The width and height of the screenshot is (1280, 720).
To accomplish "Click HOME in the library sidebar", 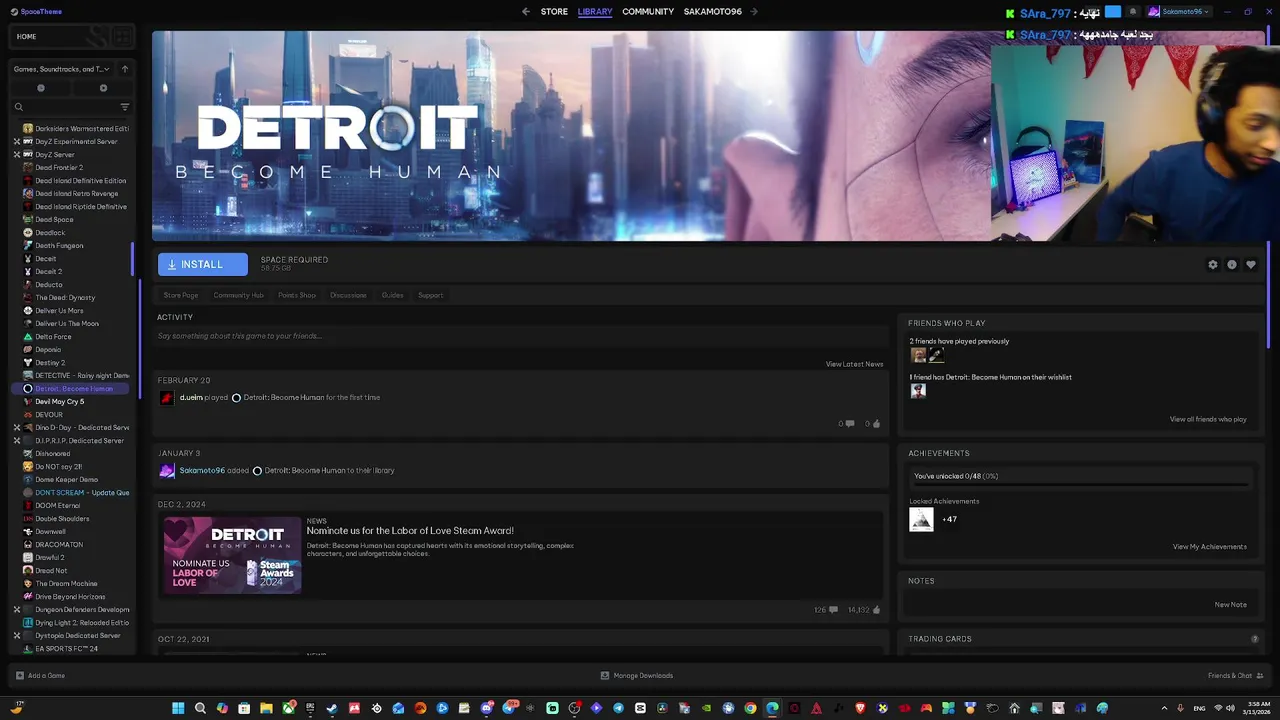I will (x=27, y=36).
